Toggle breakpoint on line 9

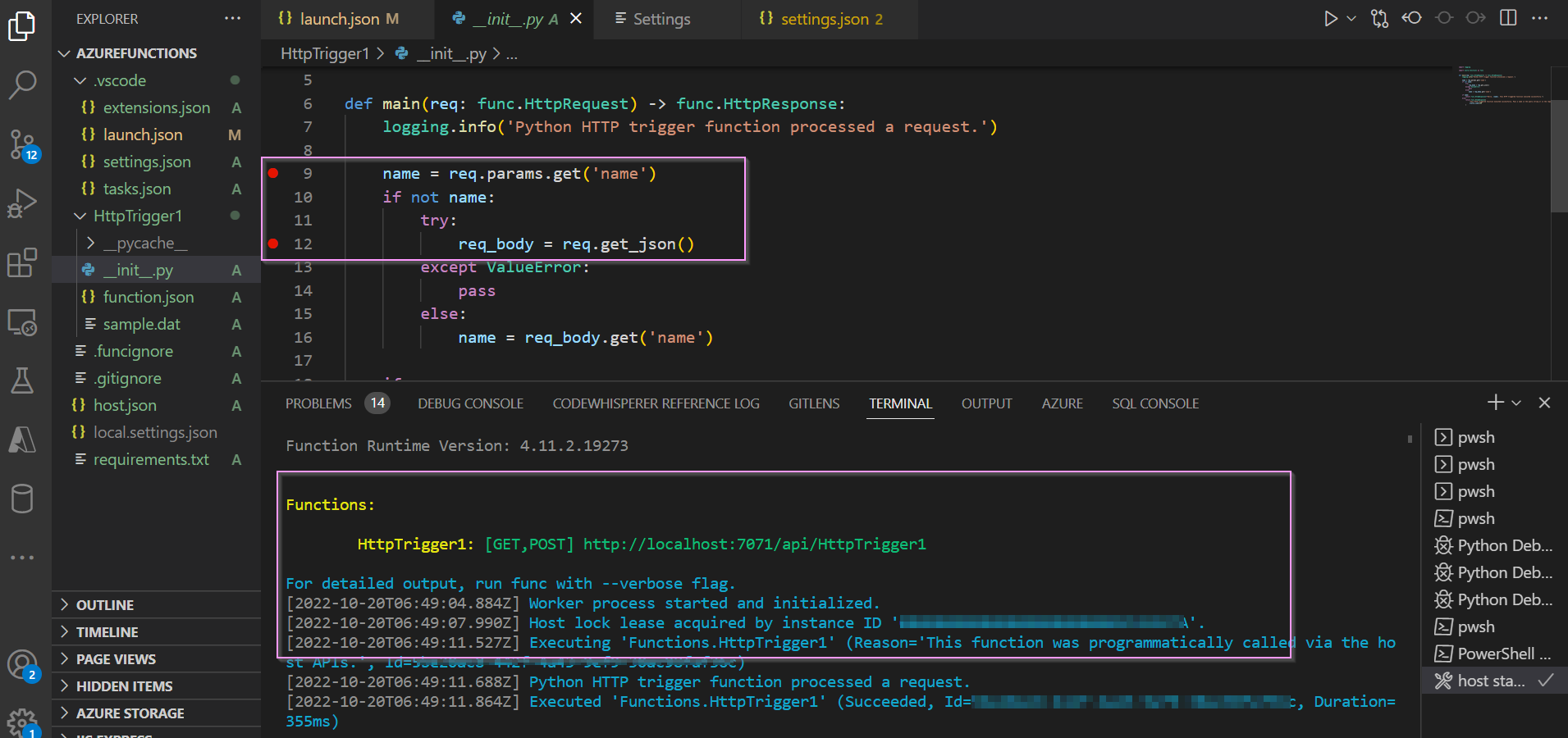pyautogui.click(x=273, y=173)
